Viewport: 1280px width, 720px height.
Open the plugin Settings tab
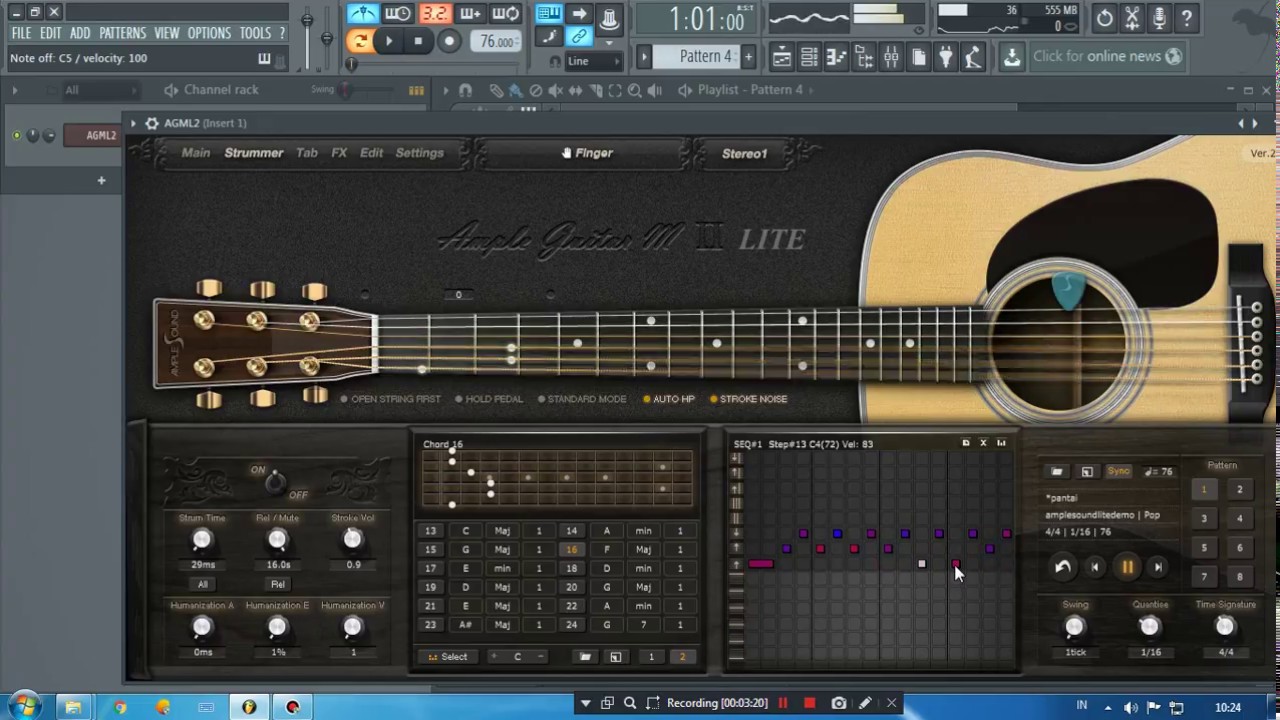[419, 153]
